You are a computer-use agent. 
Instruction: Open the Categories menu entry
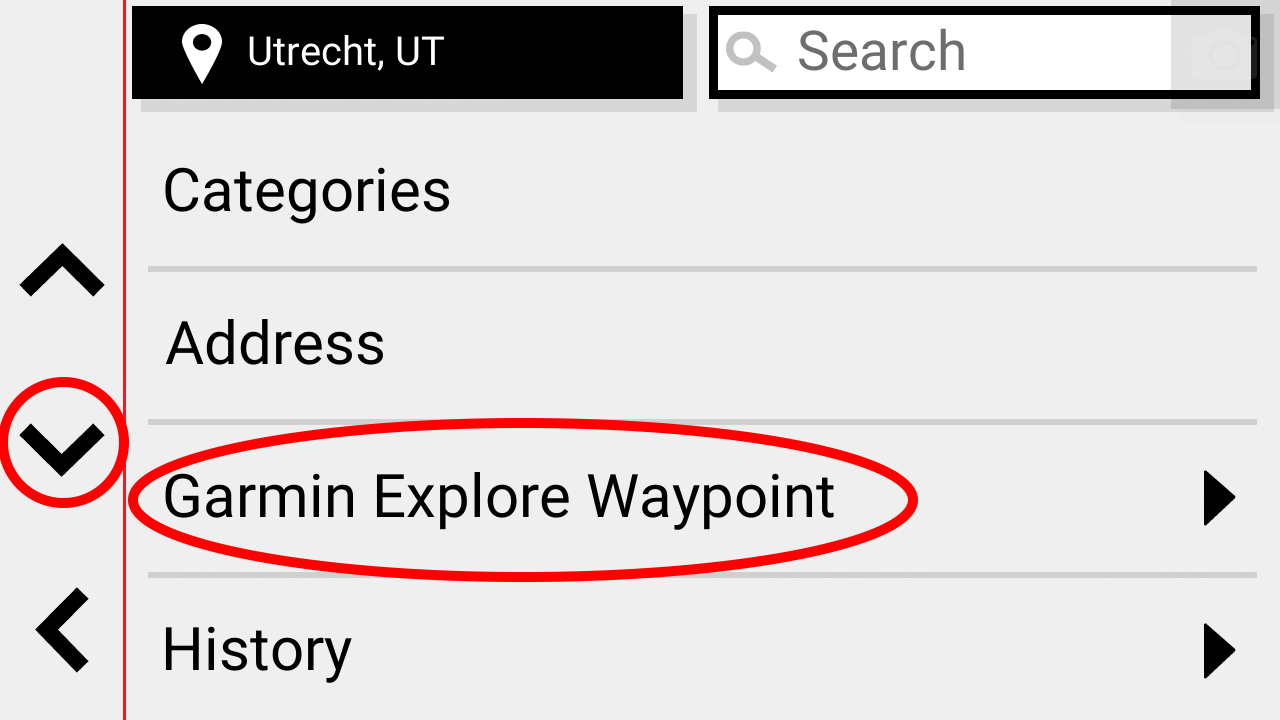coord(702,192)
